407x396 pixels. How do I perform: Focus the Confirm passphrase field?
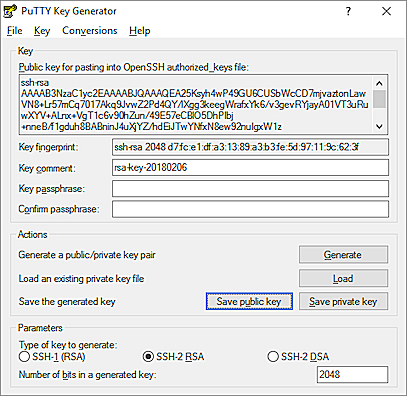tap(250, 209)
